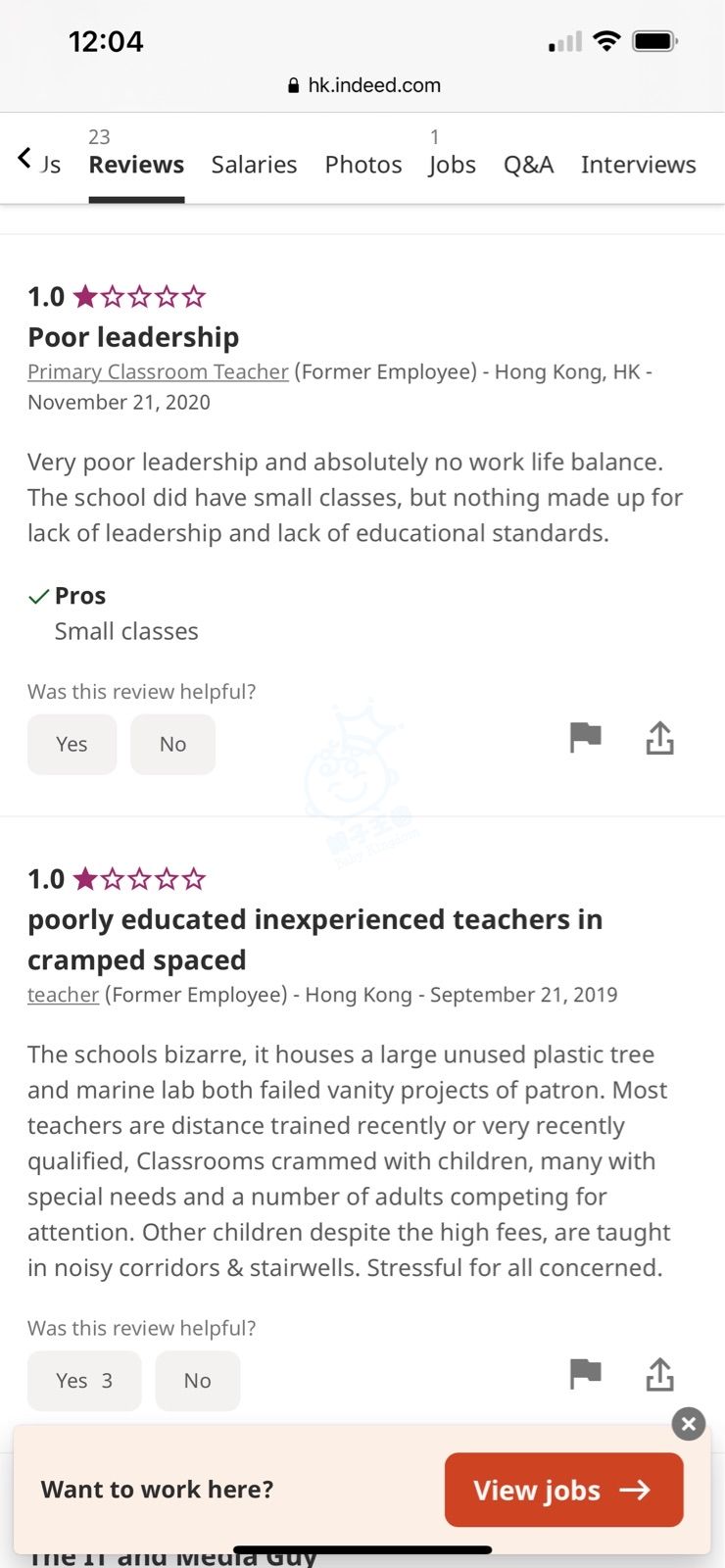Flag the Poor leadership review
This screenshot has width=725, height=1568.
585,737
